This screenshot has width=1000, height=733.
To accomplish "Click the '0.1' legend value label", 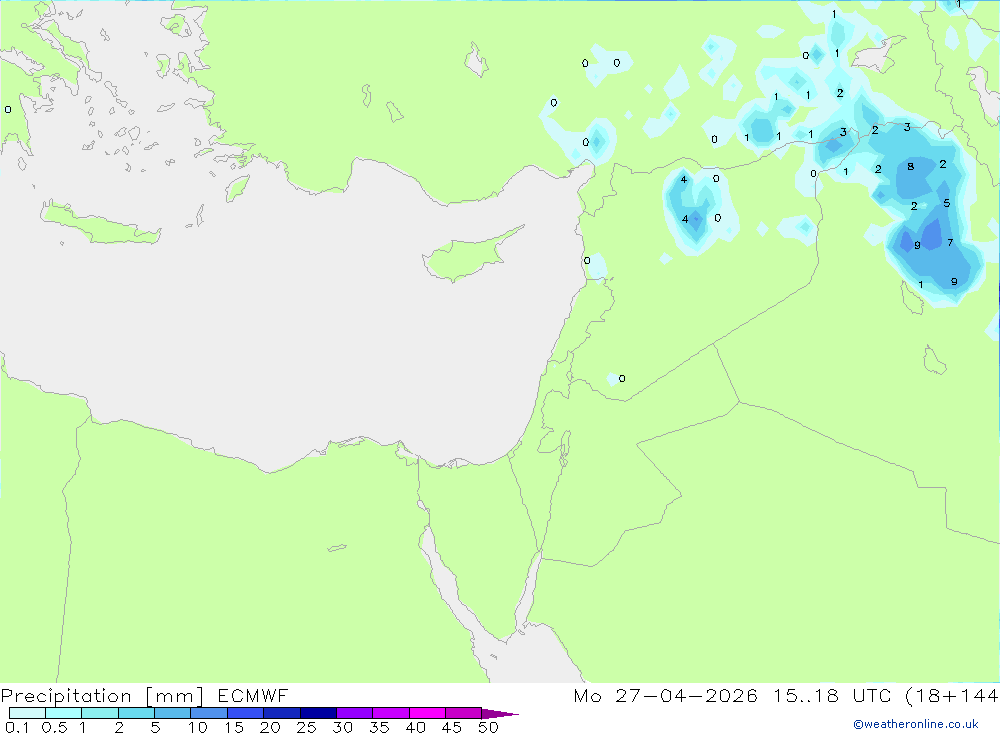I will click(17, 727).
